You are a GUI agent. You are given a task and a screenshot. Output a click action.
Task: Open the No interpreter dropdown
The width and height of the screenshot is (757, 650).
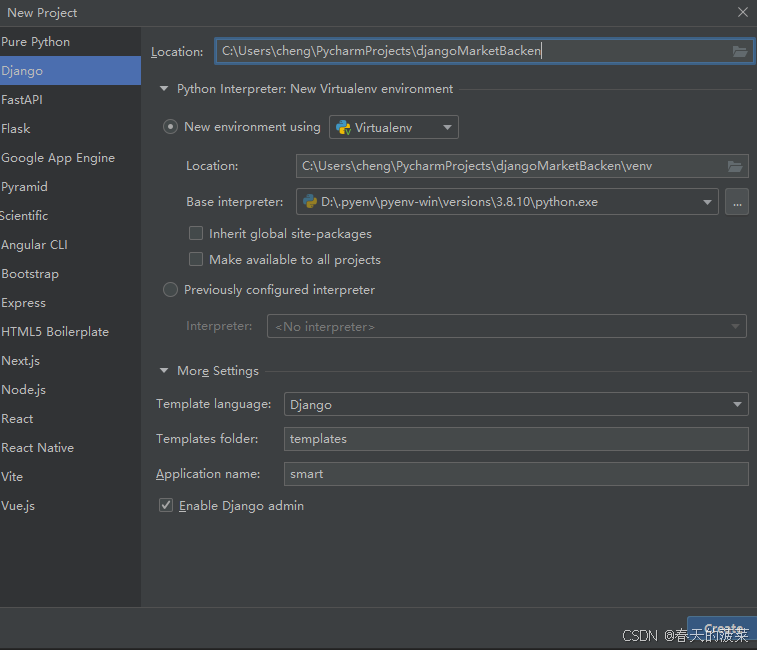[x=506, y=326]
